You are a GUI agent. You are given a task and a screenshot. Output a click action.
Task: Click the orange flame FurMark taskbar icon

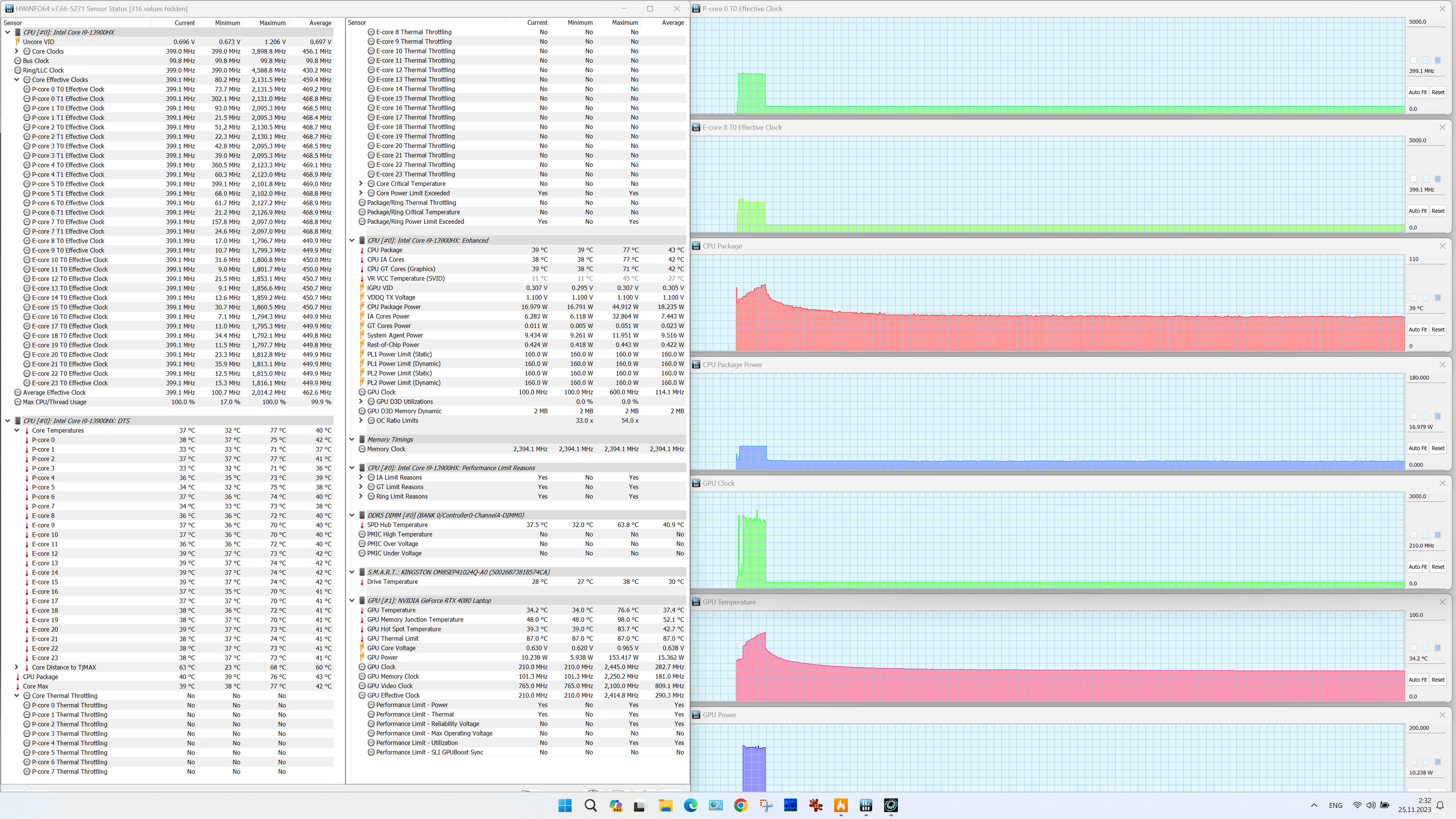point(841,805)
